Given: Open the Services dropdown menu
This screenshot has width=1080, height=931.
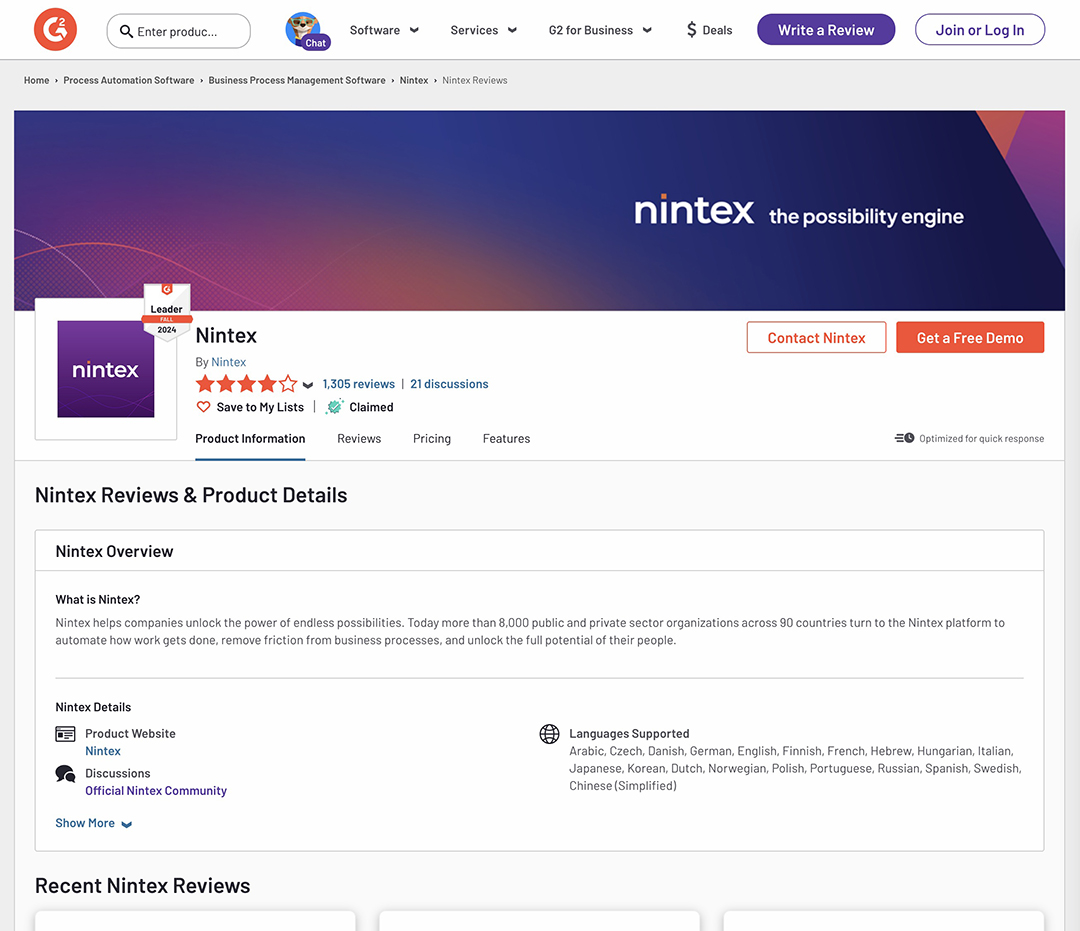Looking at the screenshot, I should click(x=483, y=30).
